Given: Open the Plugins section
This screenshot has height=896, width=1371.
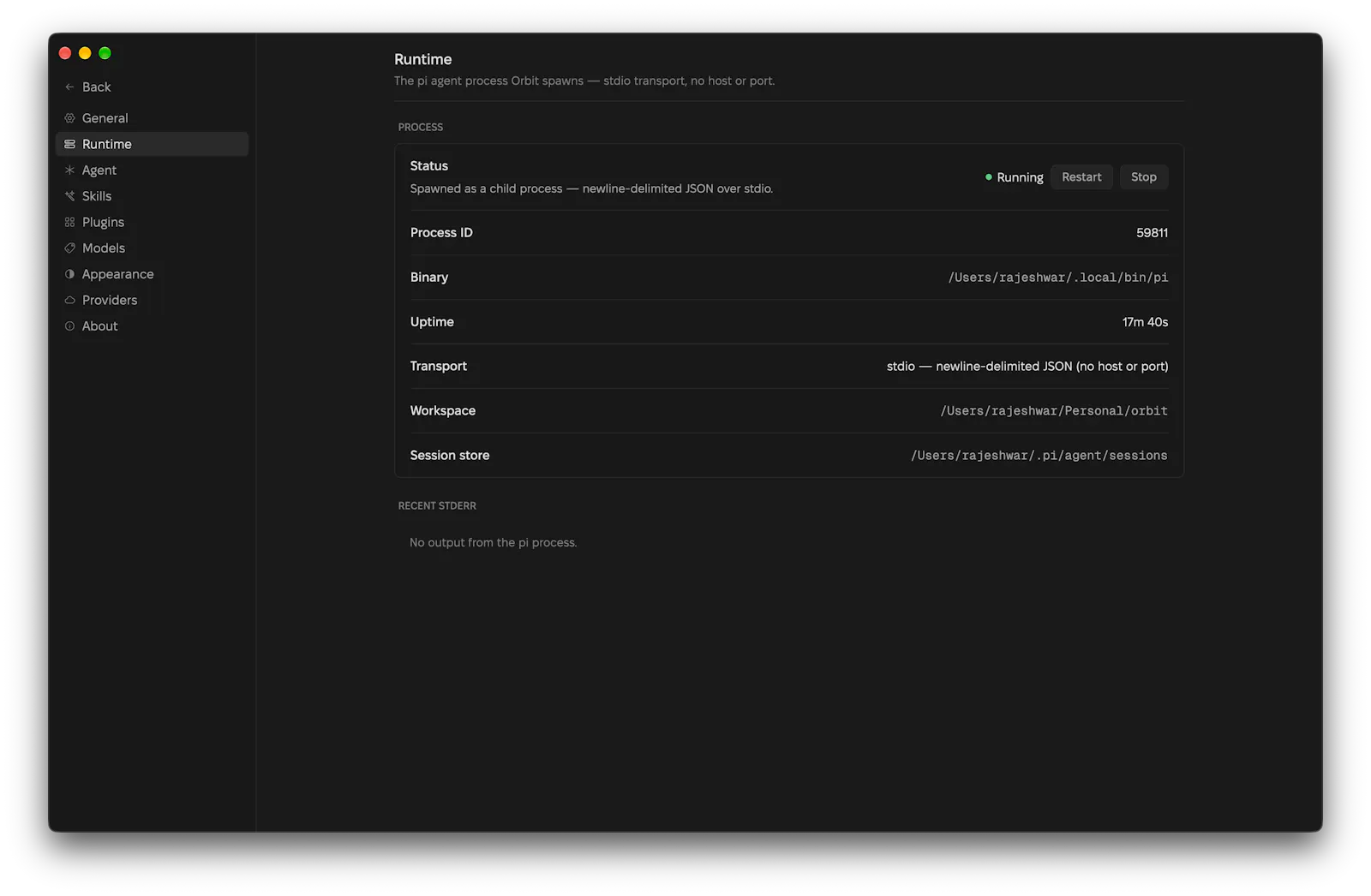Looking at the screenshot, I should click(152, 222).
